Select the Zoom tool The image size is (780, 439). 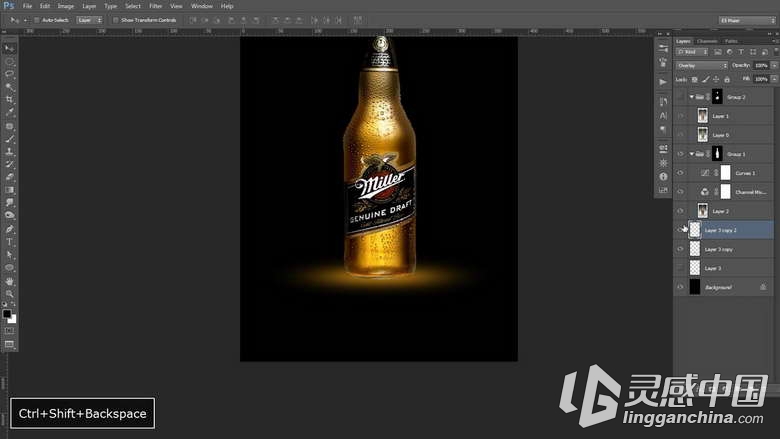[x=9, y=294]
